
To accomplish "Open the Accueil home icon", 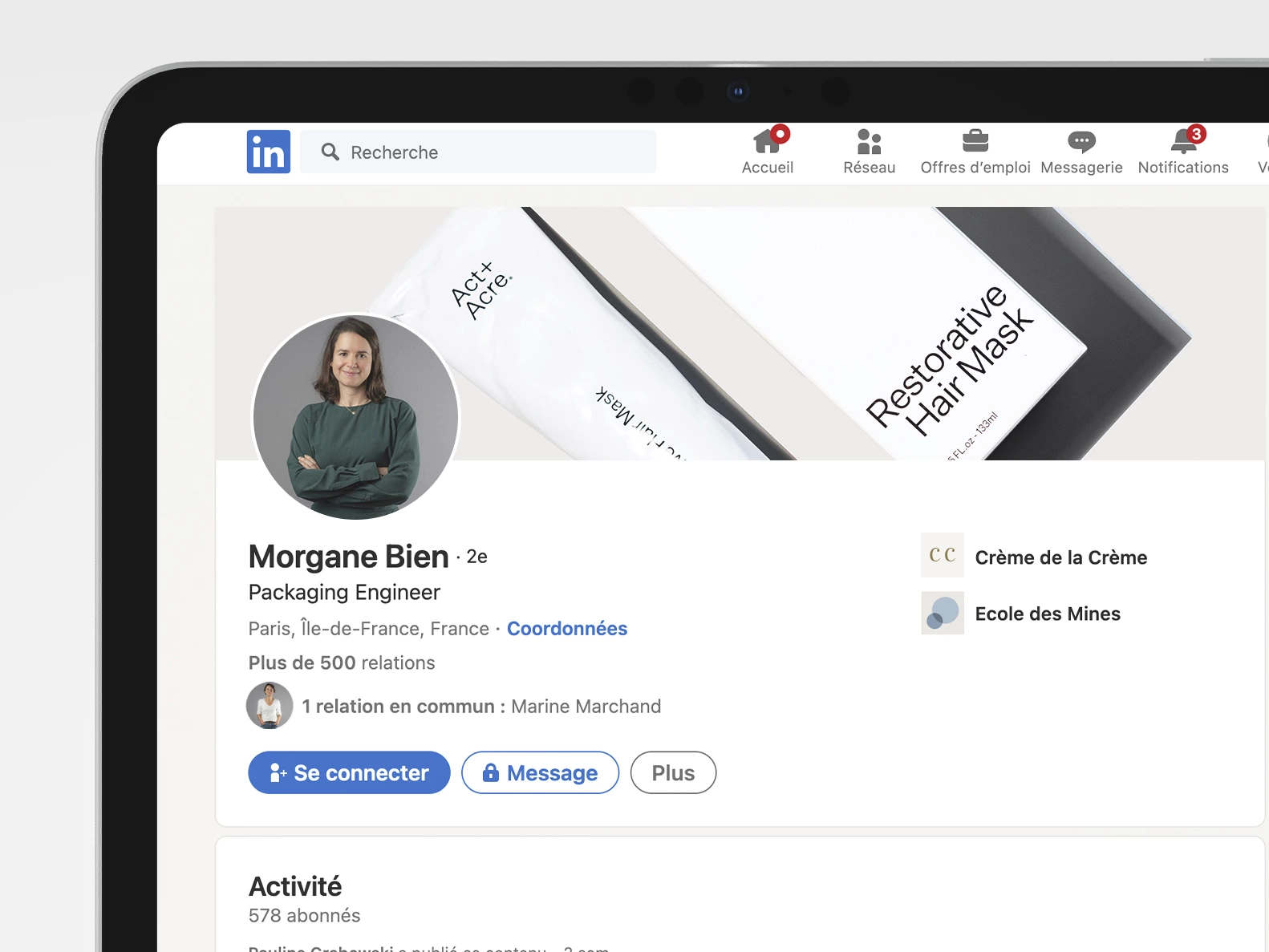I will coord(768,142).
